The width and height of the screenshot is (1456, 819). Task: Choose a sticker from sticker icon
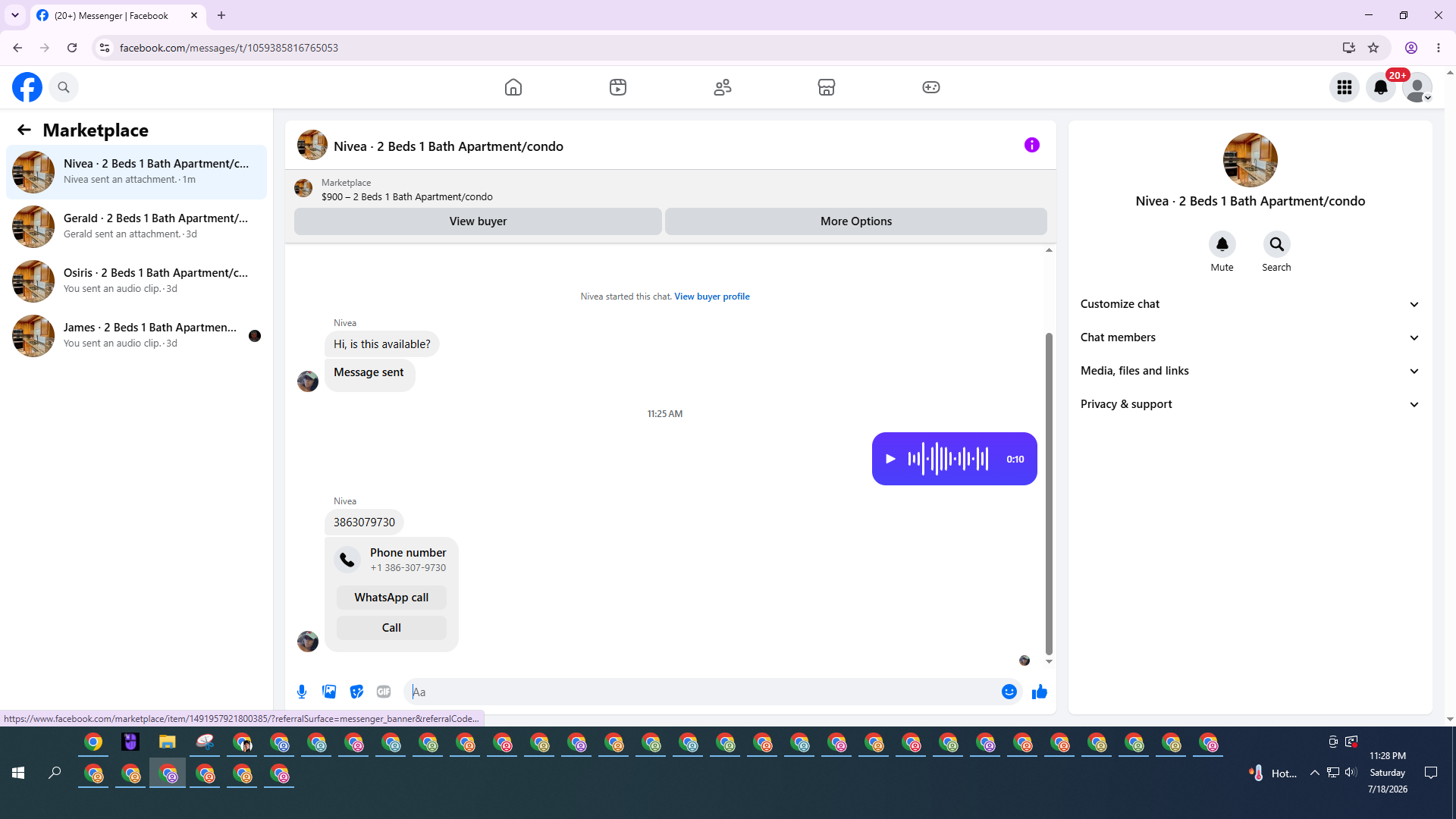[356, 692]
